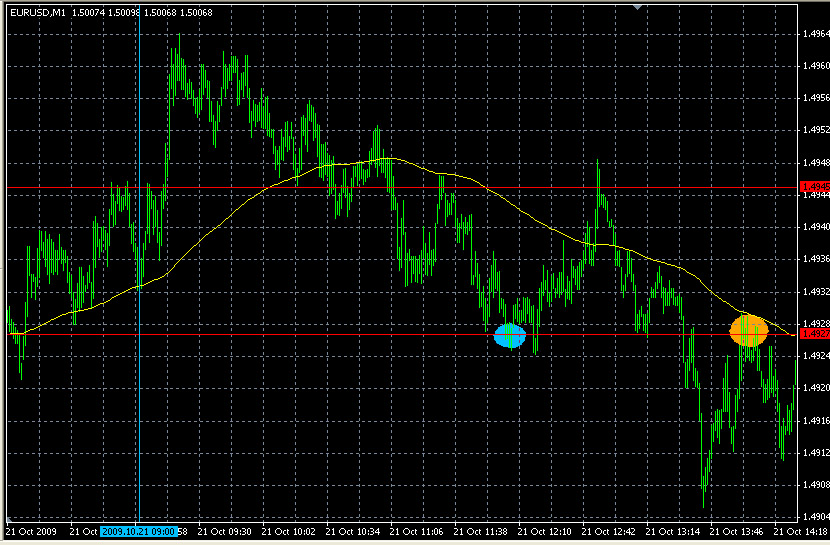This screenshot has height=545, width=830.
Task: Select the blue ellipse on the chart
Action: (x=509, y=337)
